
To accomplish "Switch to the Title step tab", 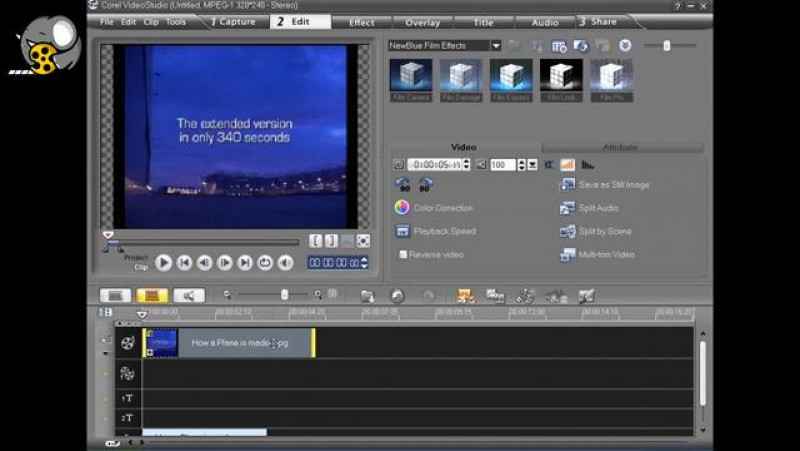I will (x=483, y=22).
